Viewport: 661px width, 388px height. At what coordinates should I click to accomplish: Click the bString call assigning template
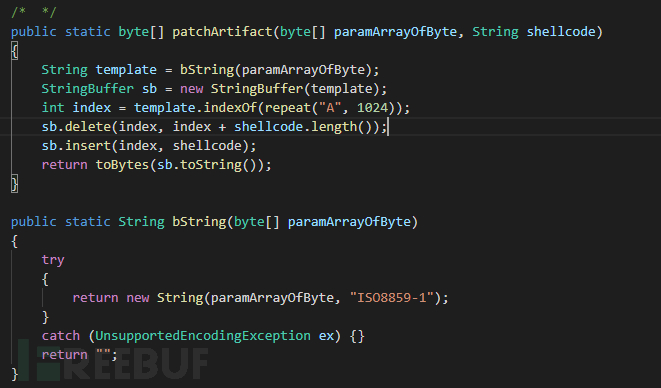click(x=207, y=70)
